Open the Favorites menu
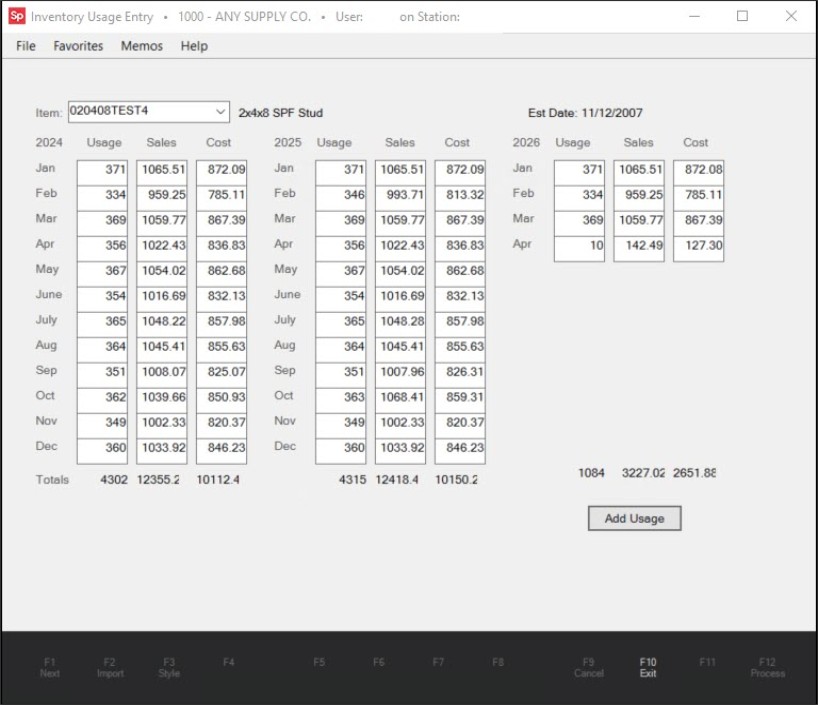Image resolution: width=818 pixels, height=705 pixels. coord(78,46)
